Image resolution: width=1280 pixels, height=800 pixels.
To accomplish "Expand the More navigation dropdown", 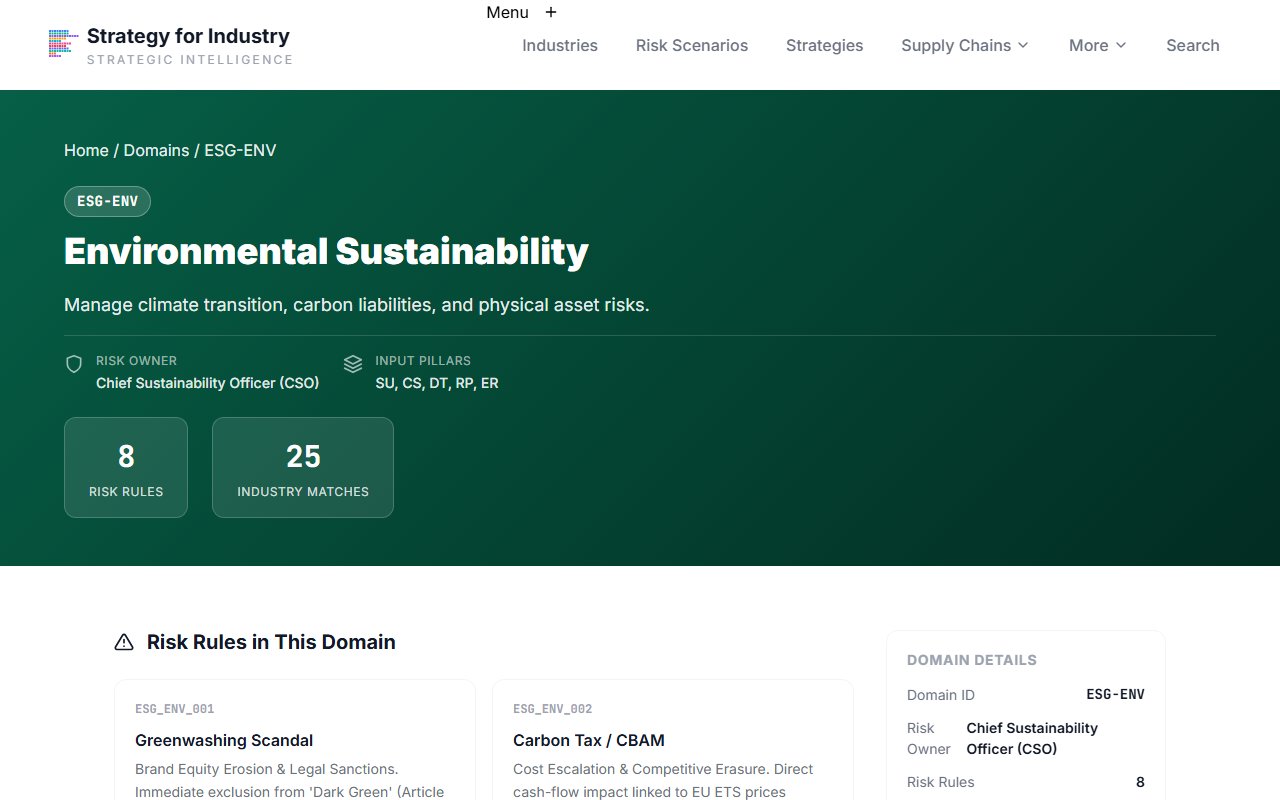I will [x=1096, y=45].
